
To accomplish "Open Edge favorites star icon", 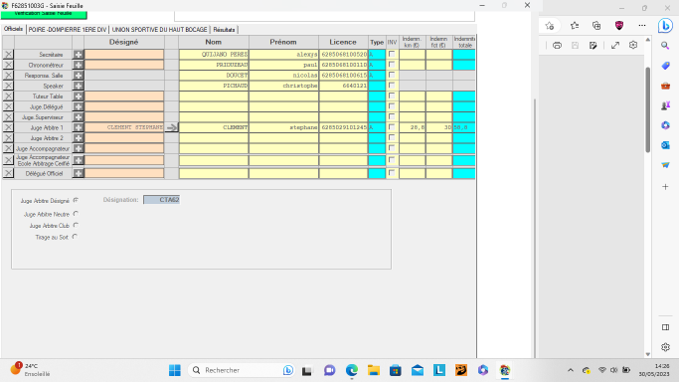I will pyautogui.click(x=575, y=26).
